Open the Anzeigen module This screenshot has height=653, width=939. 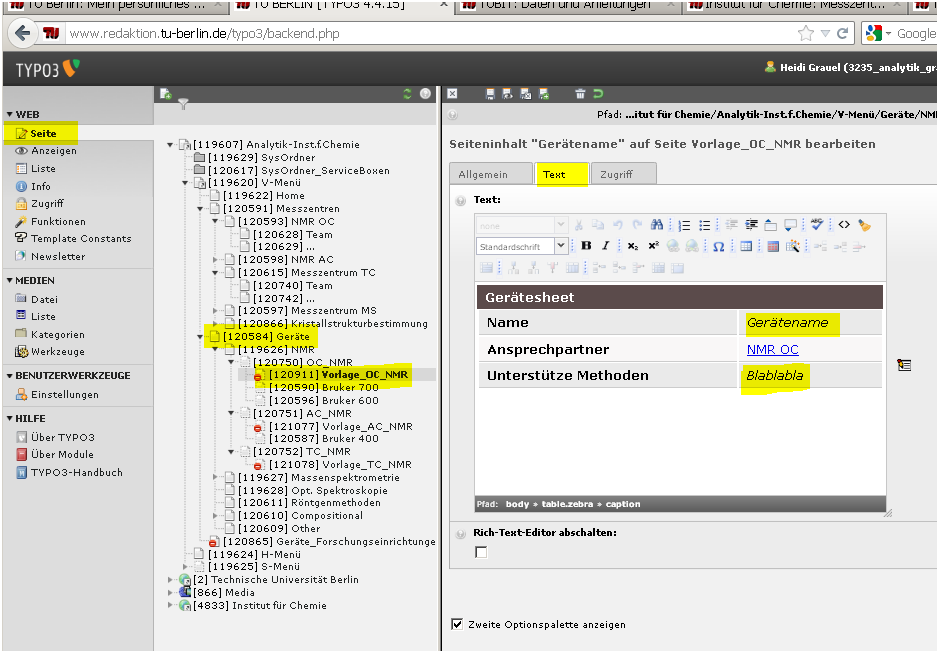click(x=54, y=151)
